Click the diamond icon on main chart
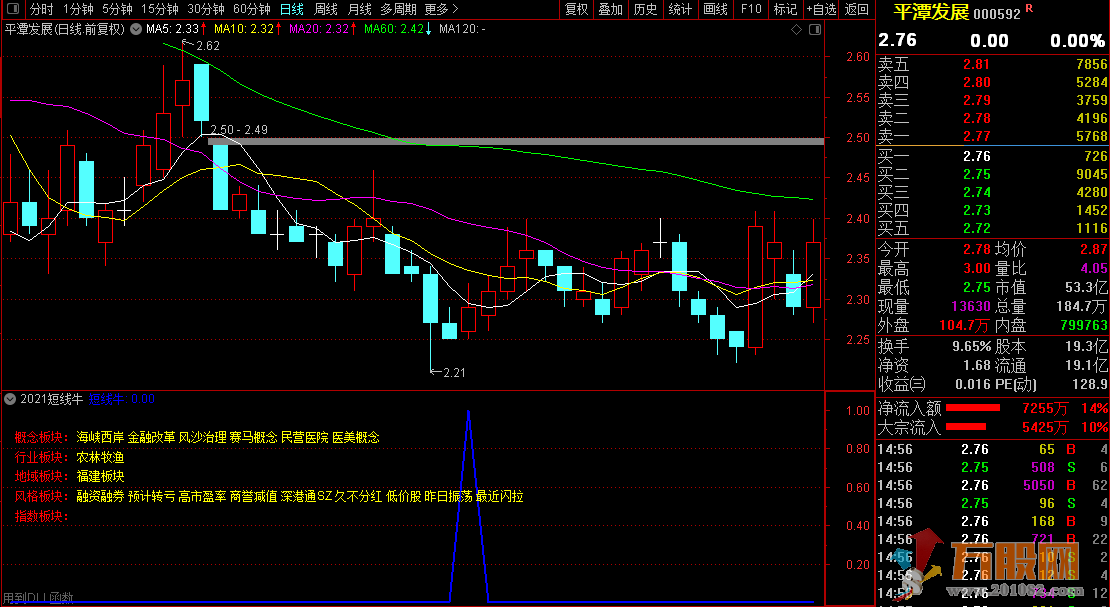1110x607 pixels. tap(796, 29)
